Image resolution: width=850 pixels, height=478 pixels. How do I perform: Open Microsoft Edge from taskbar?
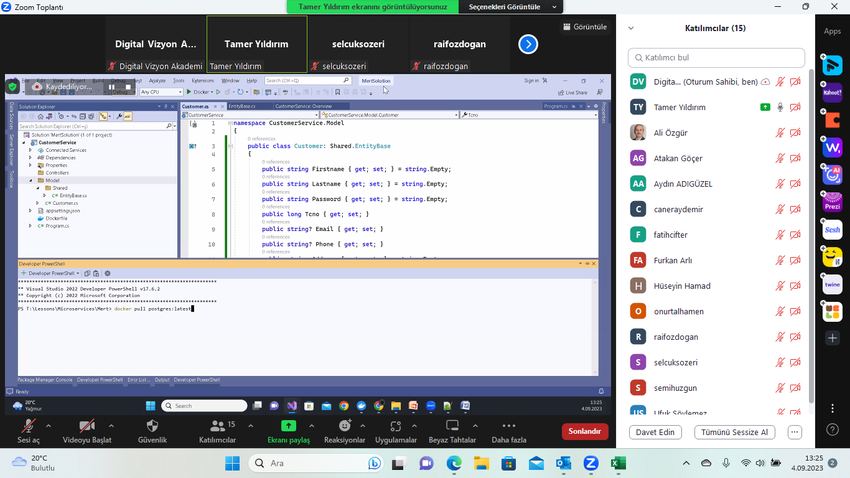[454, 463]
